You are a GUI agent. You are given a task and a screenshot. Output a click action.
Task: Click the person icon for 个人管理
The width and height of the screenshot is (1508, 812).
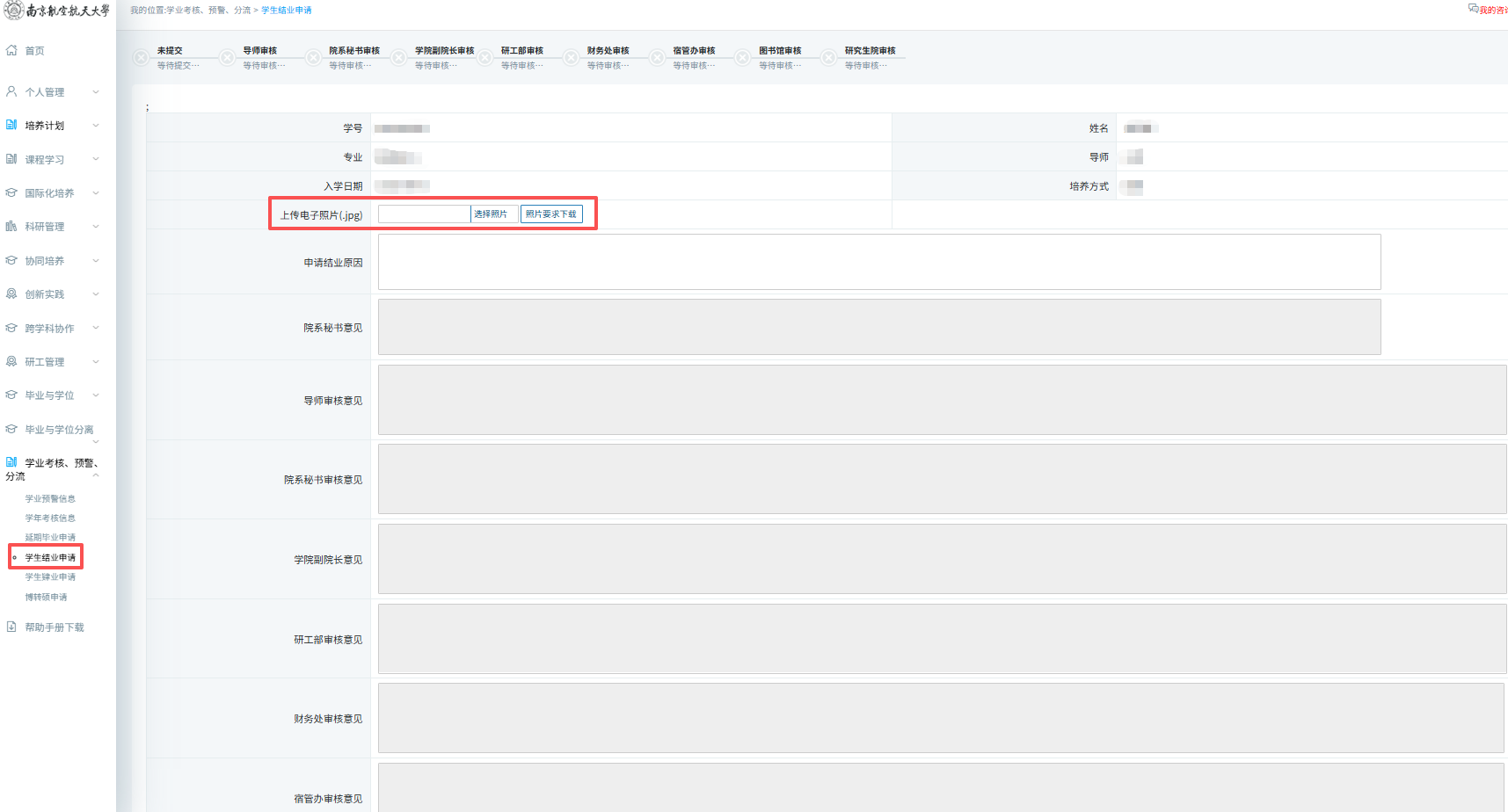pos(11,91)
